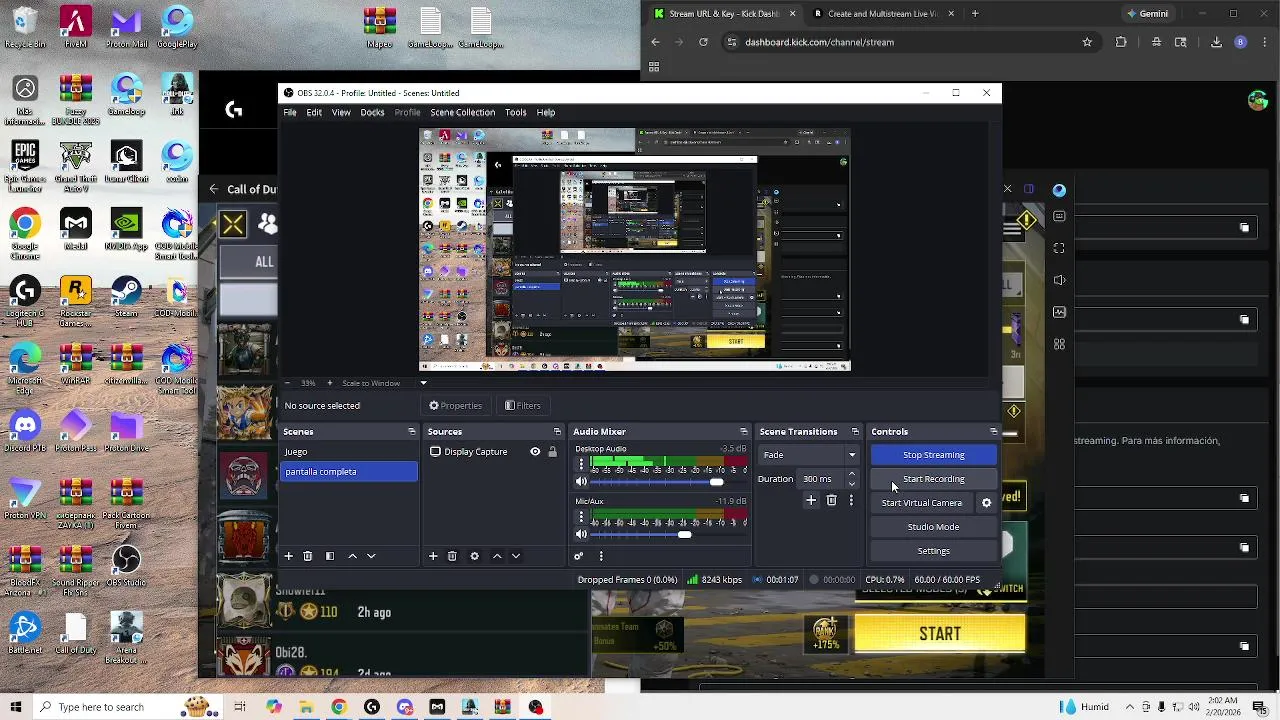The width and height of the screenshot is (1280, 720).
Task: Open OBS Settings button in Controls
Action: [x=933, y=551]
